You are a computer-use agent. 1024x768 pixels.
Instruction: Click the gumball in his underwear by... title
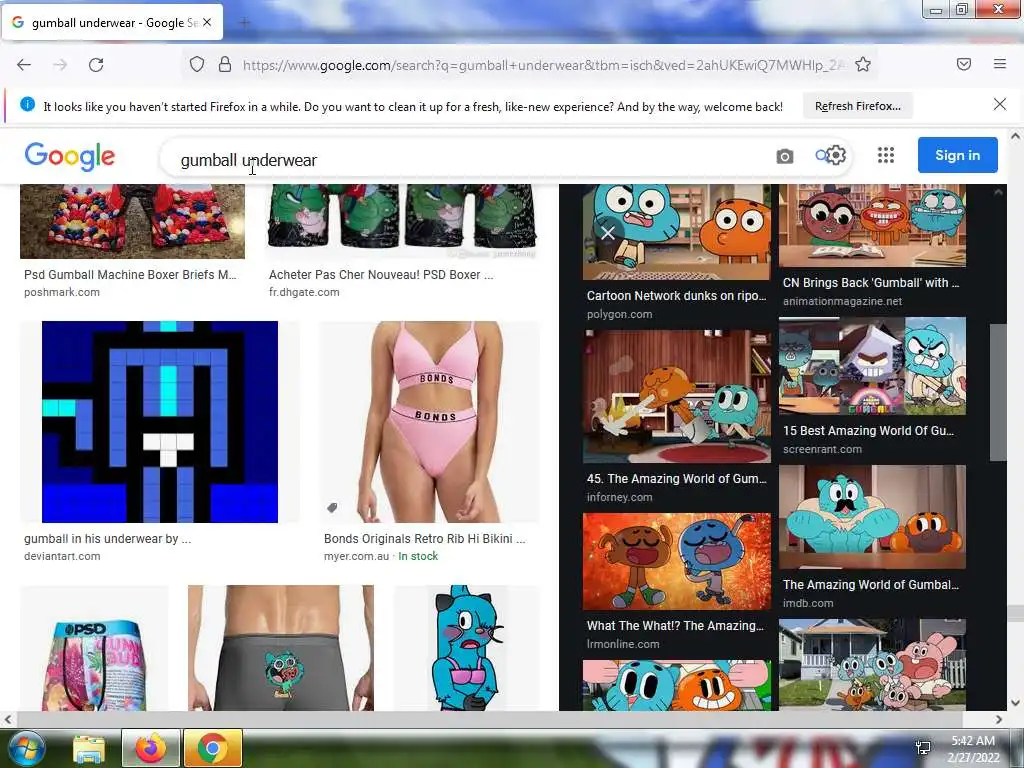[x=108, y=539]
